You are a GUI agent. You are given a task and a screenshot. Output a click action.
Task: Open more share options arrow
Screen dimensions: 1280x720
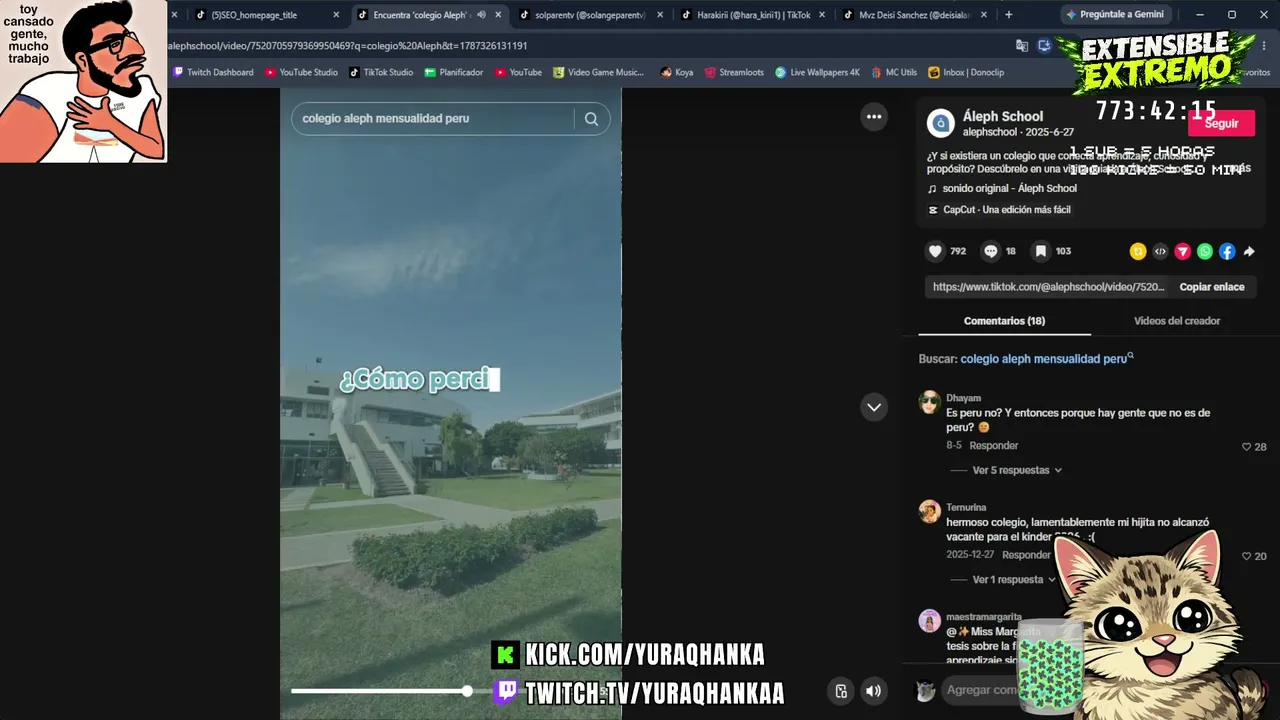[x=1249, y=252]
